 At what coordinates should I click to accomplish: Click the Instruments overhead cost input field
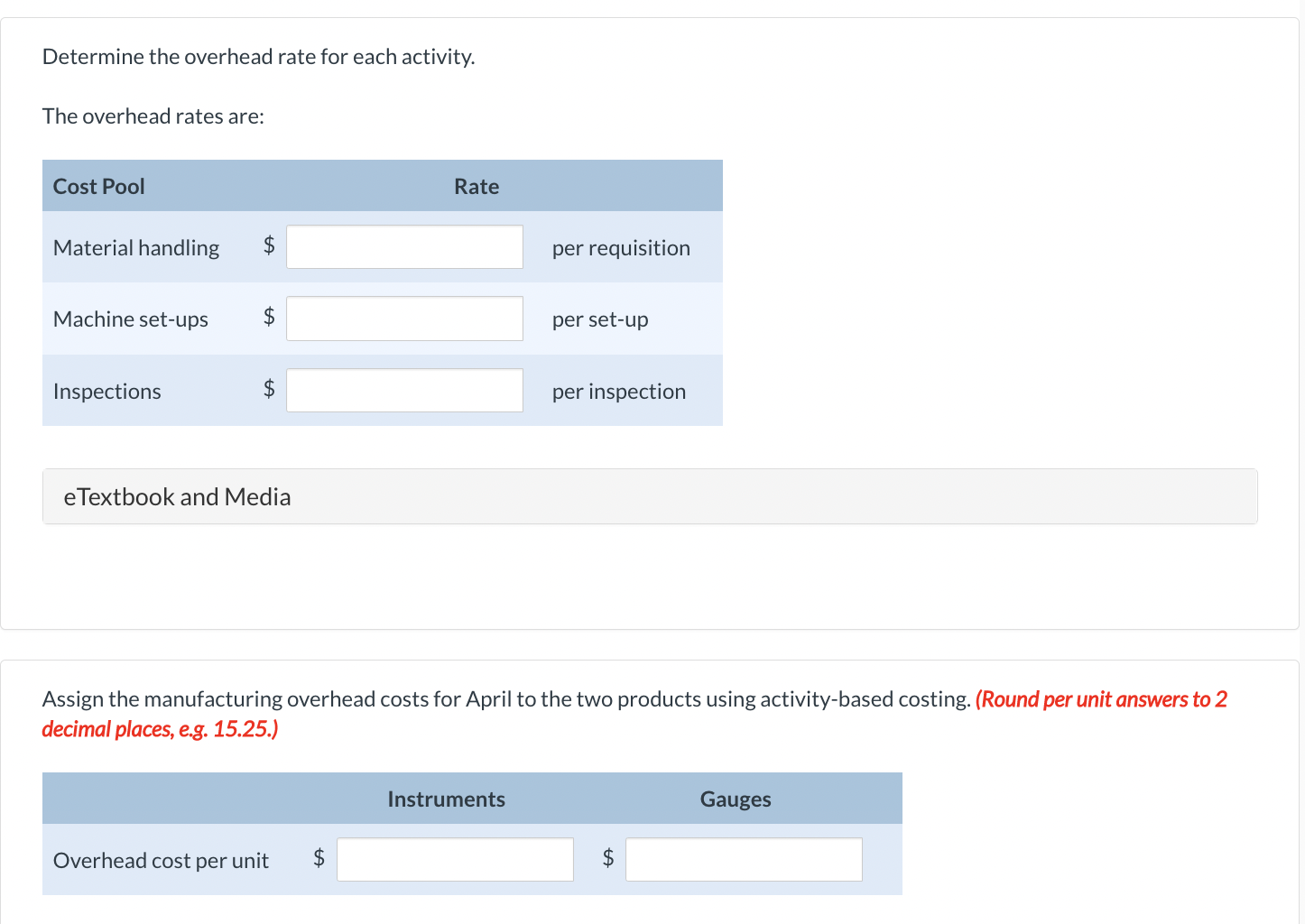[455, 860]
